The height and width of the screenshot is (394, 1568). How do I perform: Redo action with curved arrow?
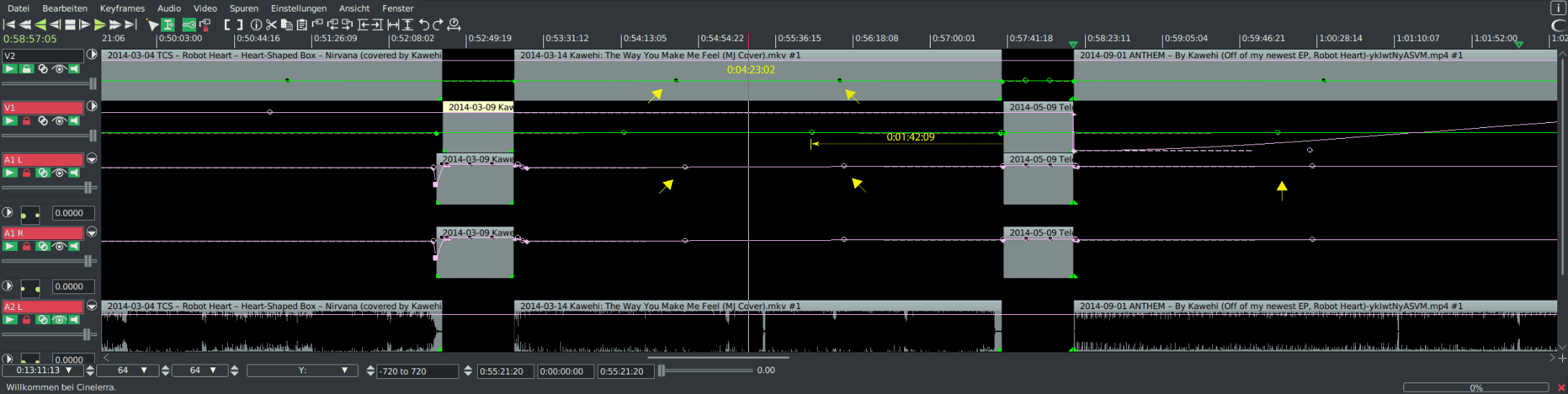438,24
